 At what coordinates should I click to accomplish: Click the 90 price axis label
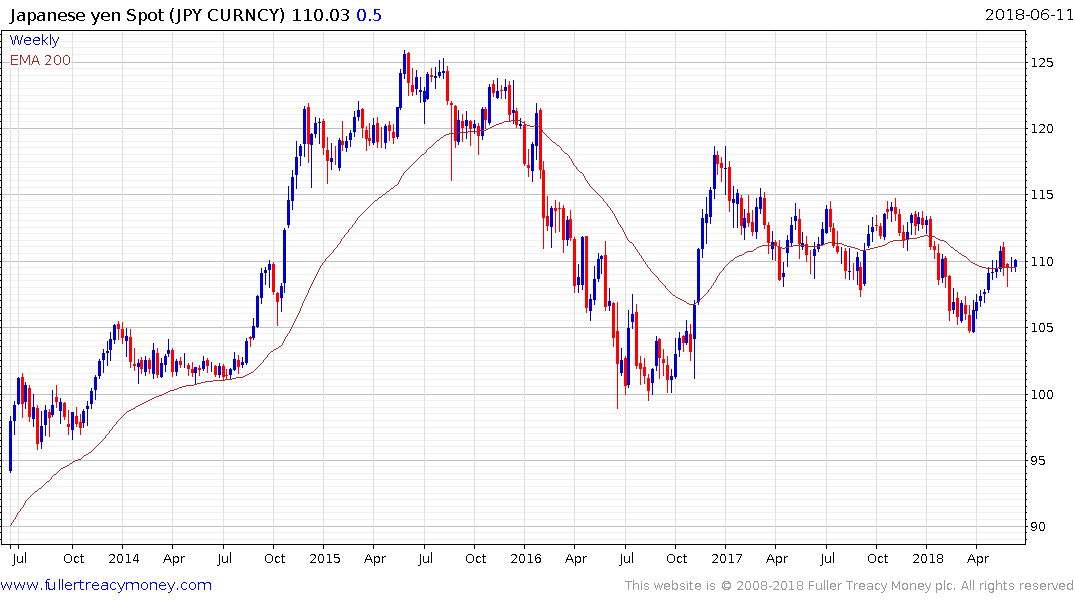(1037, 527)
